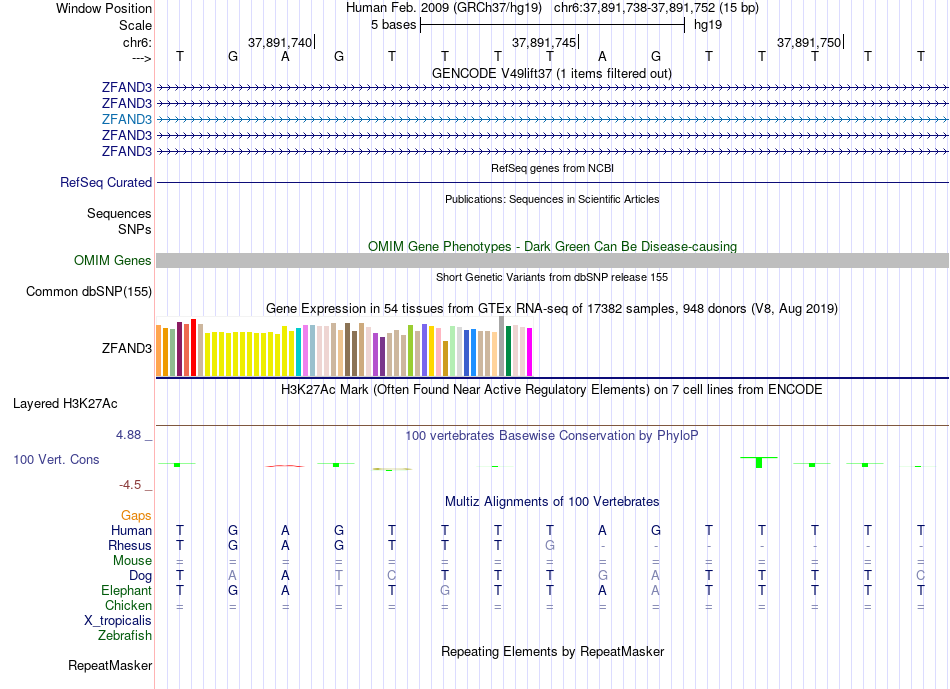Click the Scale track label
The height and width of the screenshot is (689, 950).
[135, 25]
